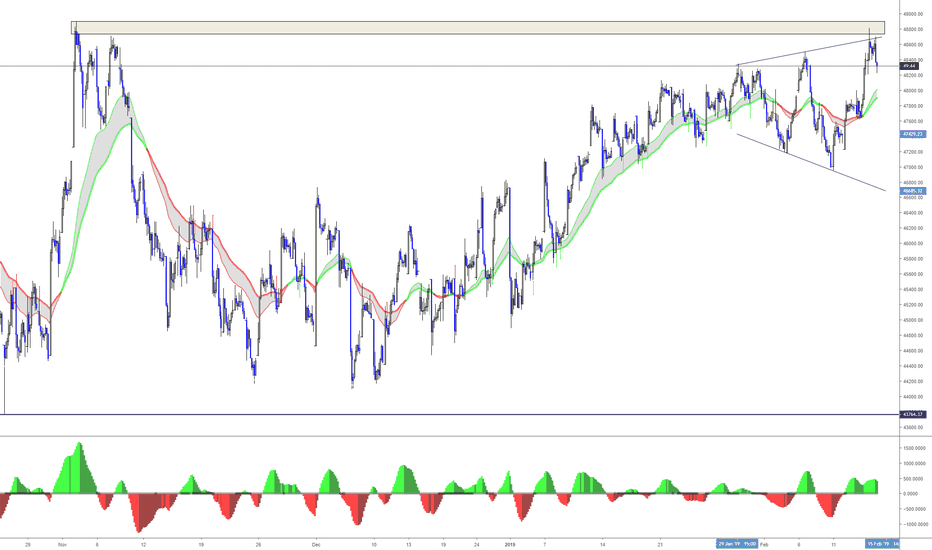Click the 15 Feb '19 date label

pos(881,544)
